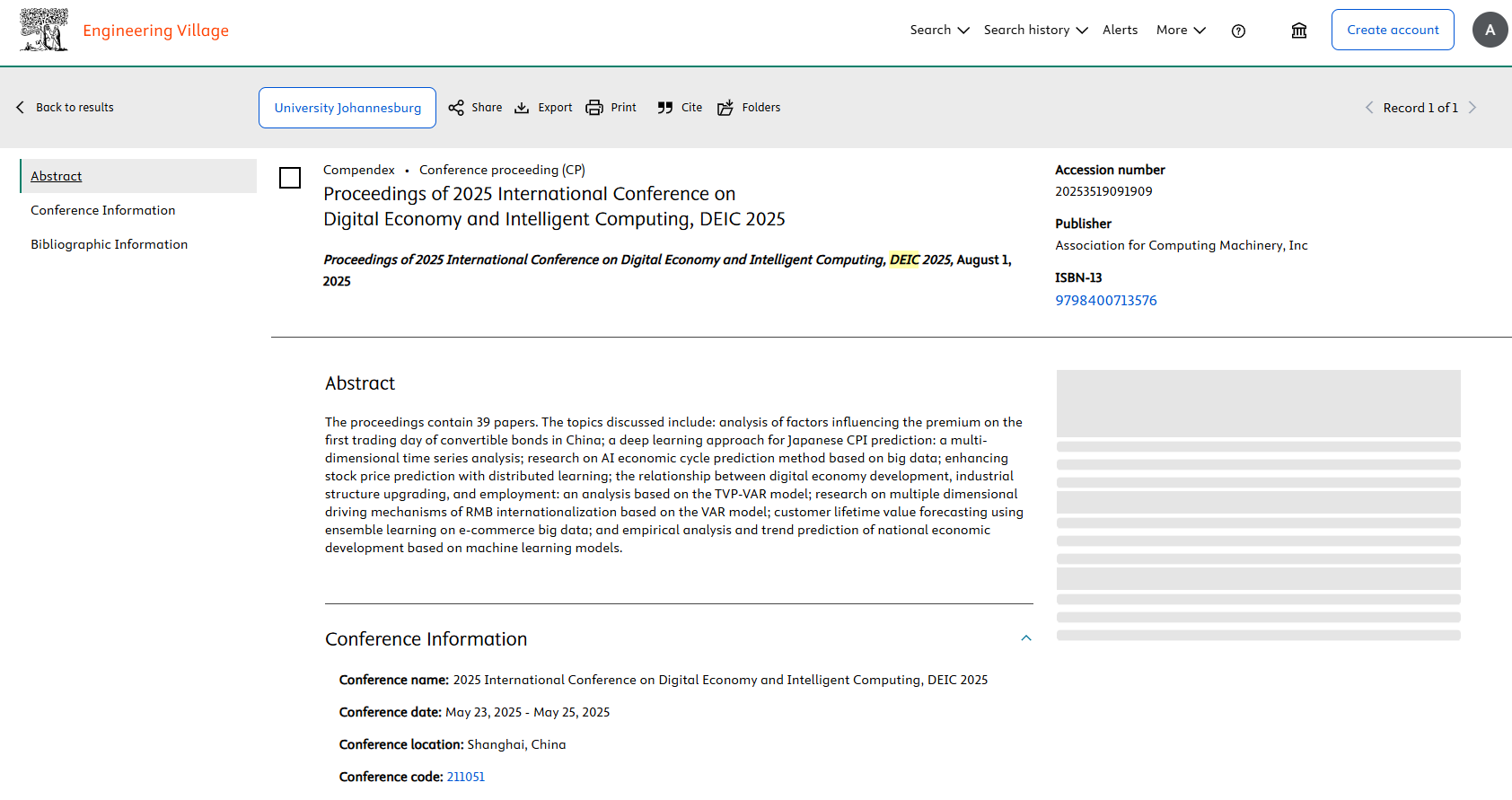Click the Create account button

1392,30
